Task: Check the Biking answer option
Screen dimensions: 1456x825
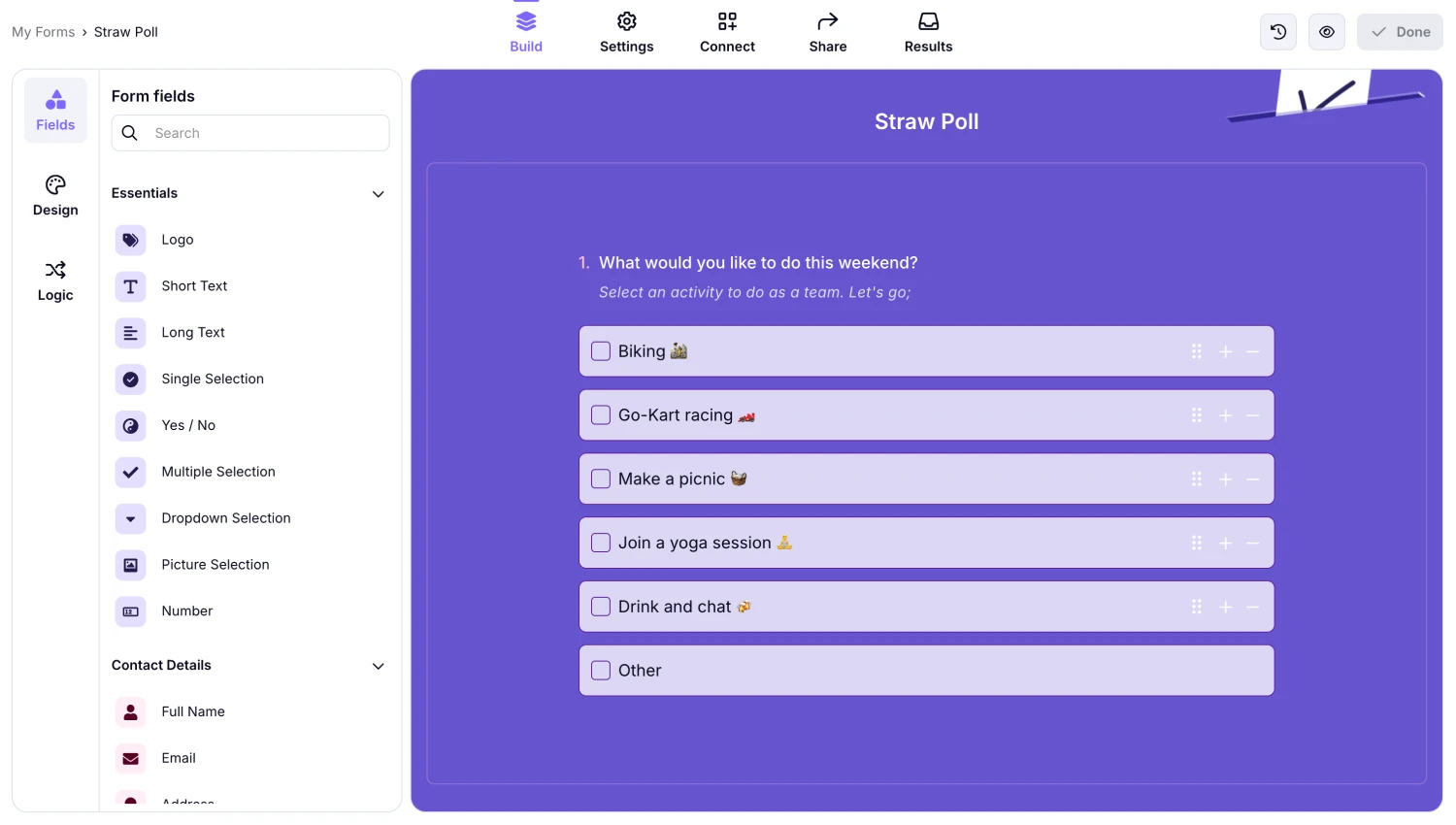Action: 600,350
